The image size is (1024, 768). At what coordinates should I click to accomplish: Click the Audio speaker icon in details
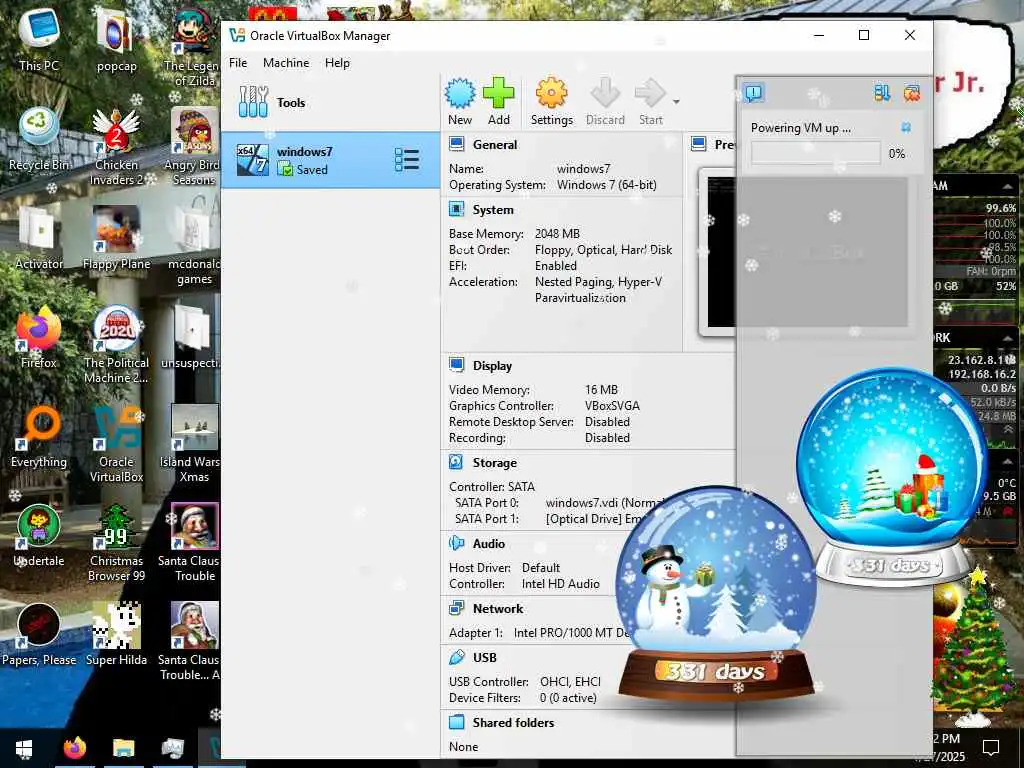pos(456,543)
